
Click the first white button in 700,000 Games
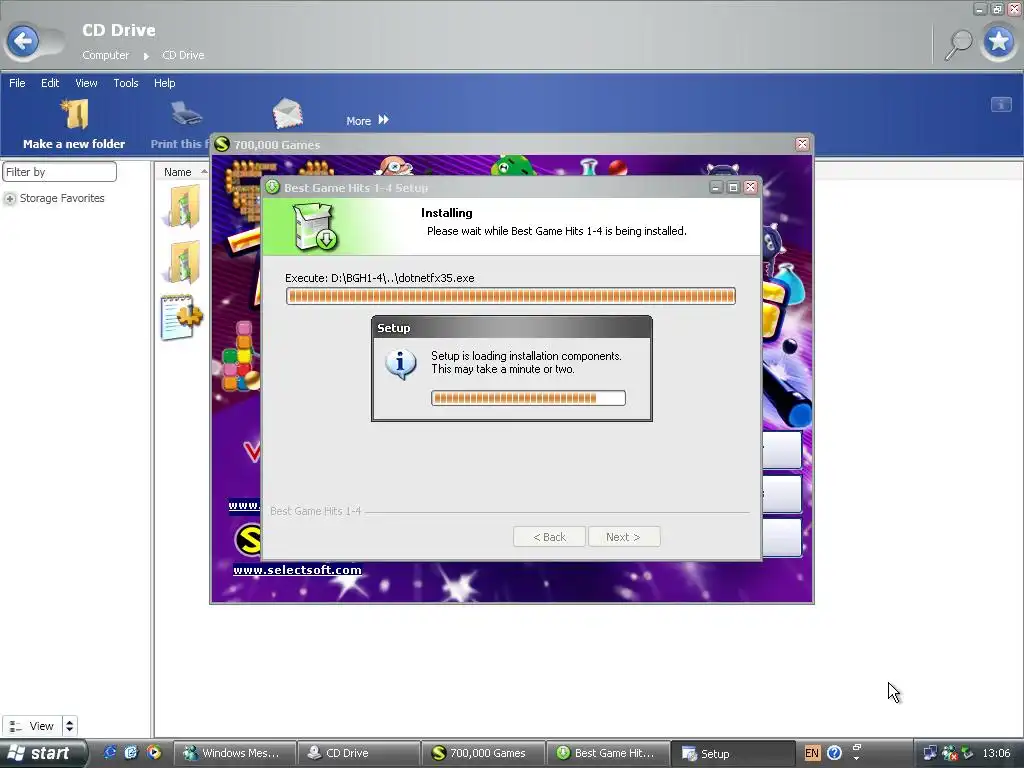(782, 449)
